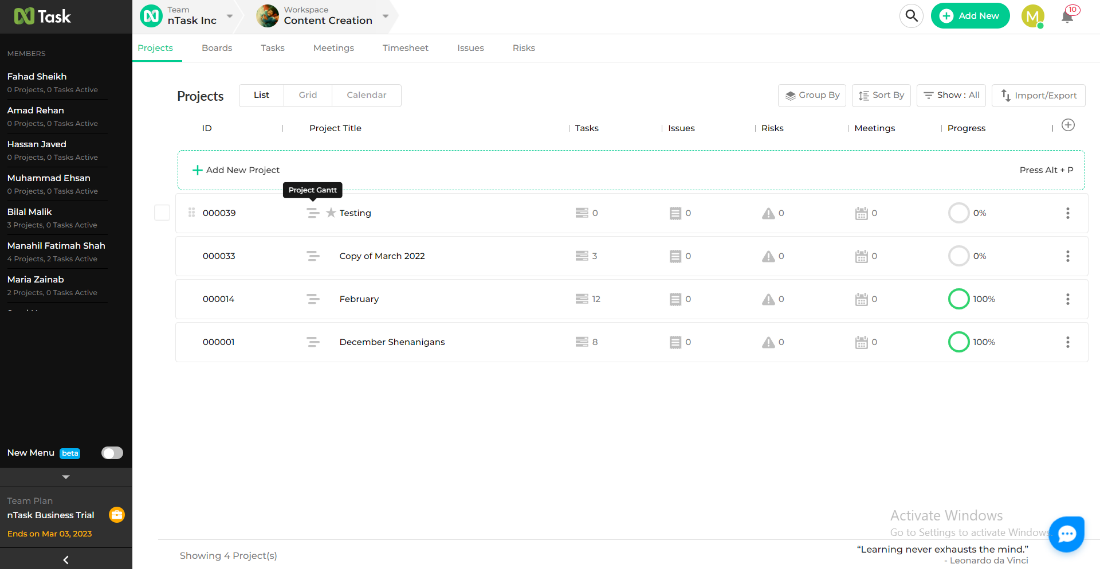Toggle the New Menu beta switch
1100x569 pixels.
(x=112, y=453)
